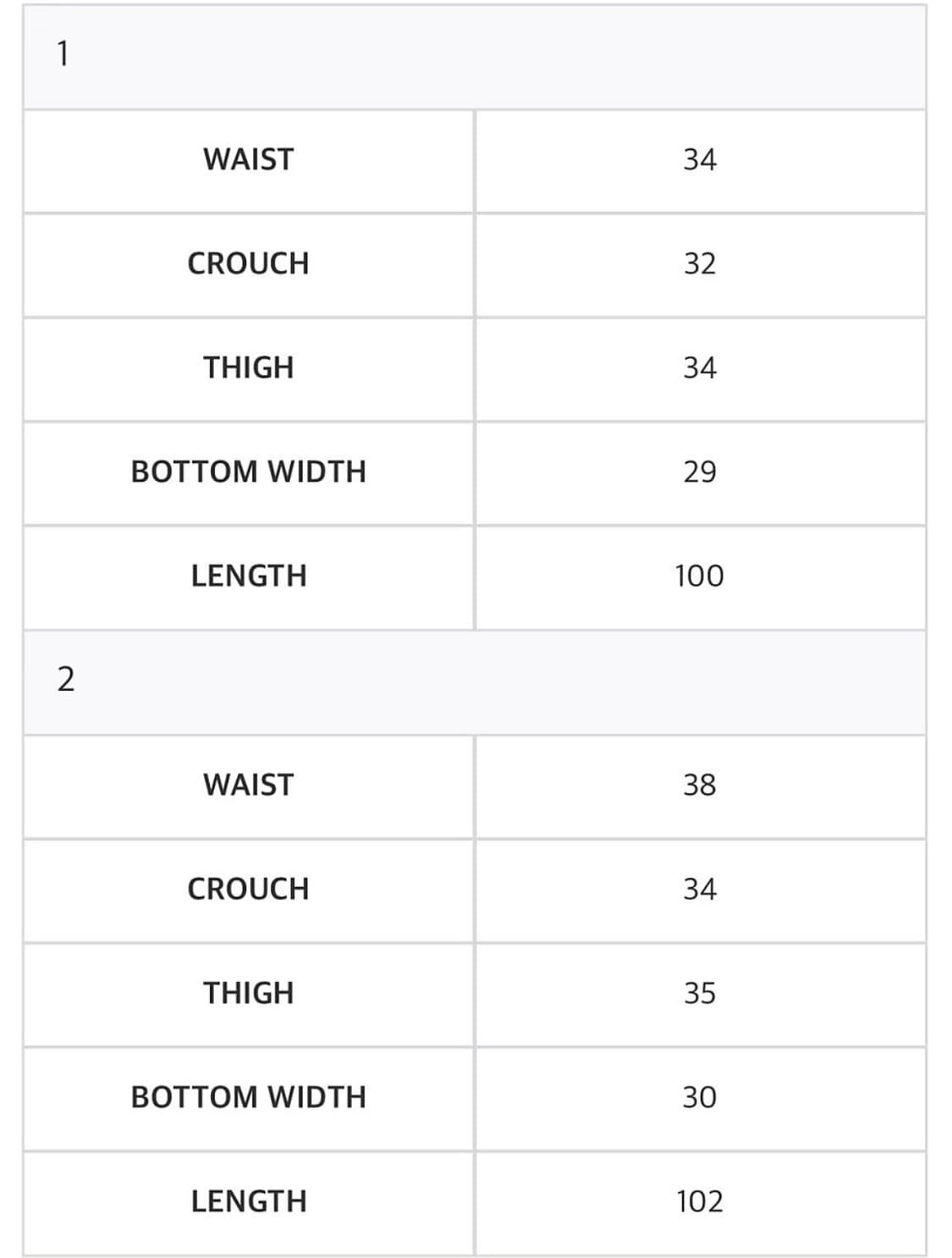This screenshot has height=1258, width=952.
Task: Click the bottom width value 30
Action: click(x=700, y=1098)
